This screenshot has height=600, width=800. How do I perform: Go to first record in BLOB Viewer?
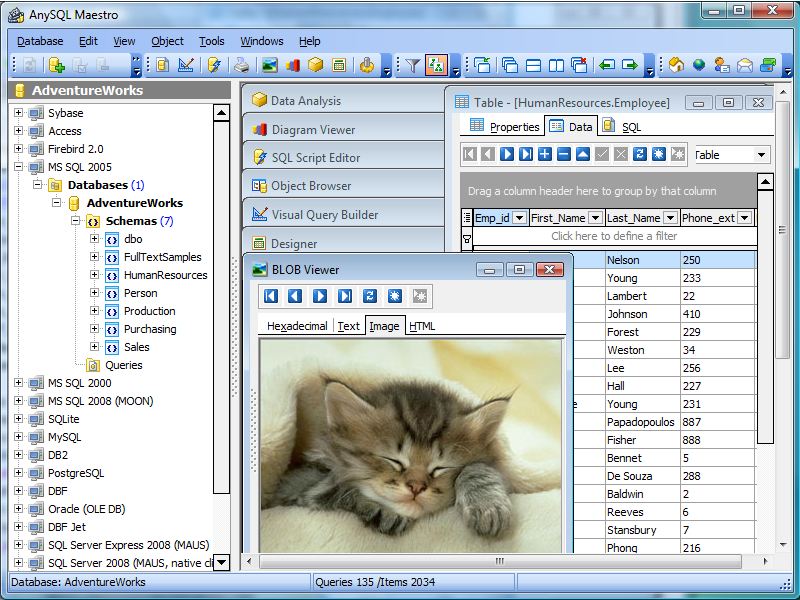[x=271, y=296]
